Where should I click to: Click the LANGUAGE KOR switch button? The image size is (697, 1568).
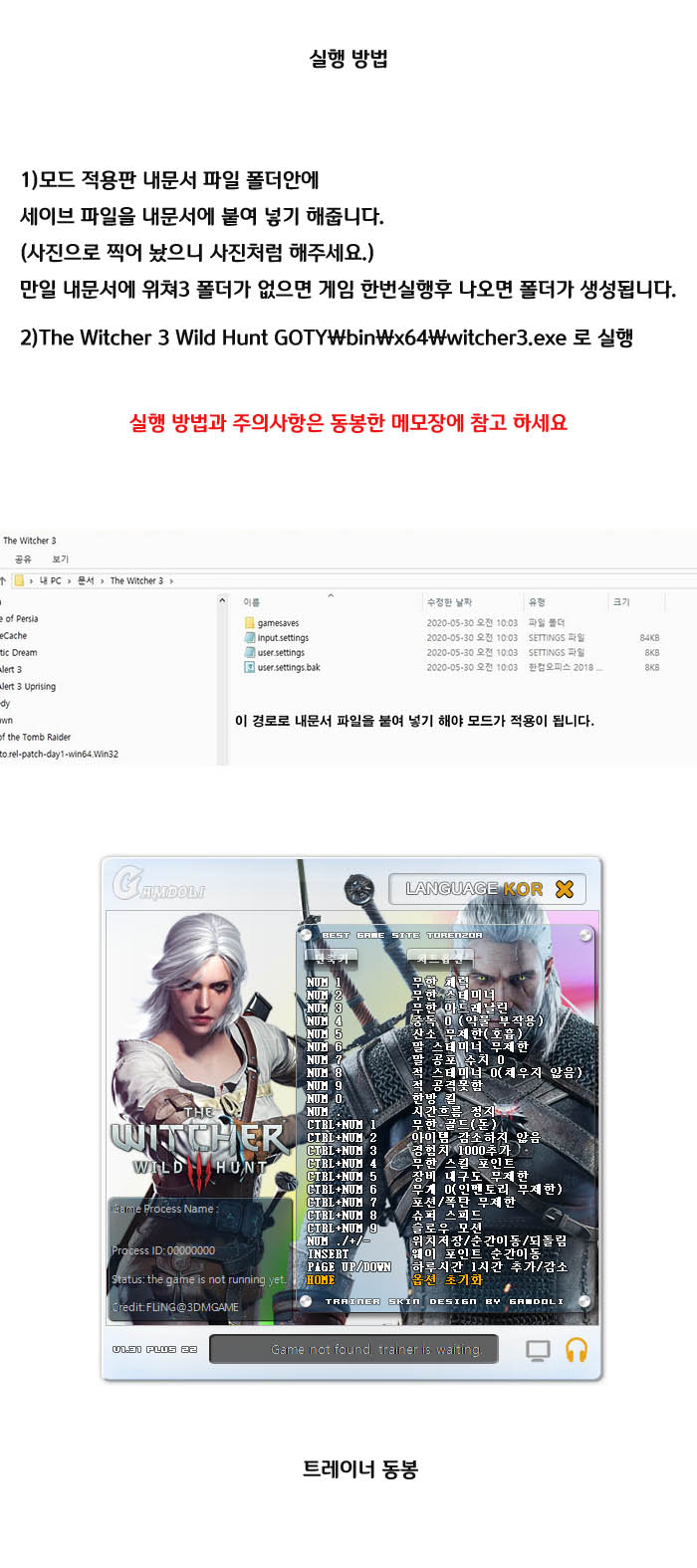click(487, 889)
